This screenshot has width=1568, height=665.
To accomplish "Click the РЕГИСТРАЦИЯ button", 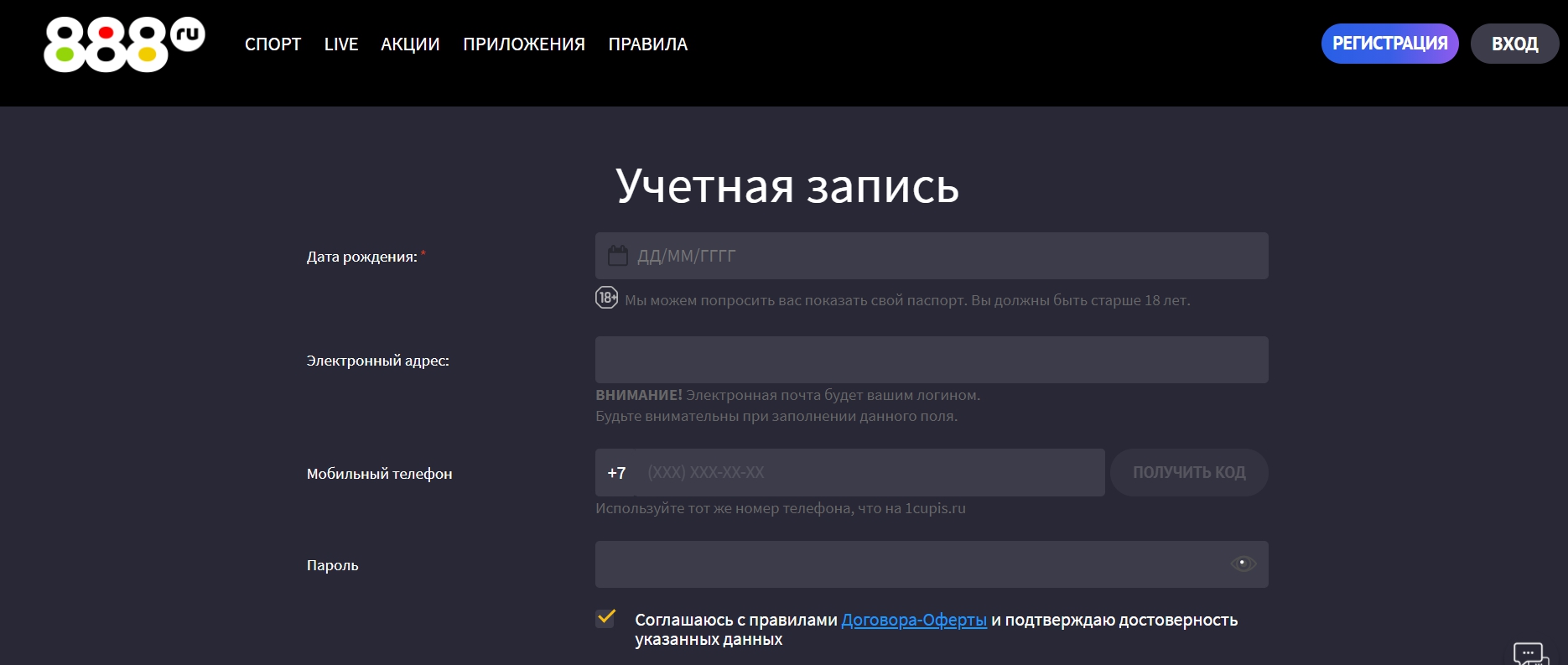I will coord(1390,44).
